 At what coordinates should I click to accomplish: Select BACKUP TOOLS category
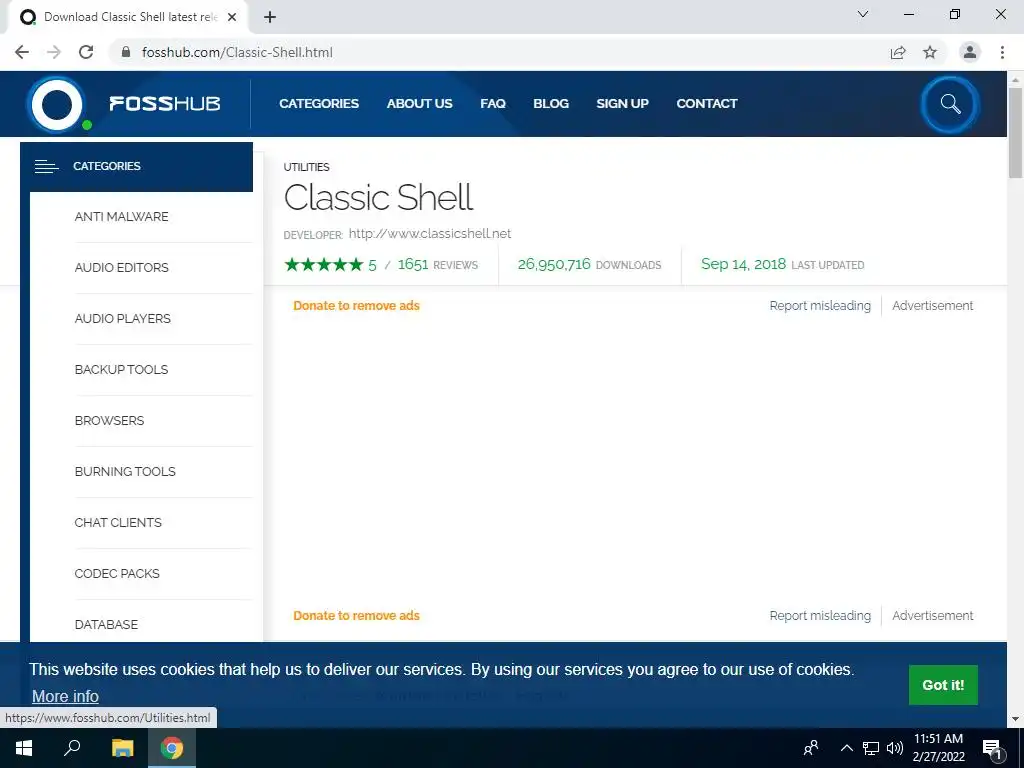tap(121, 370)
